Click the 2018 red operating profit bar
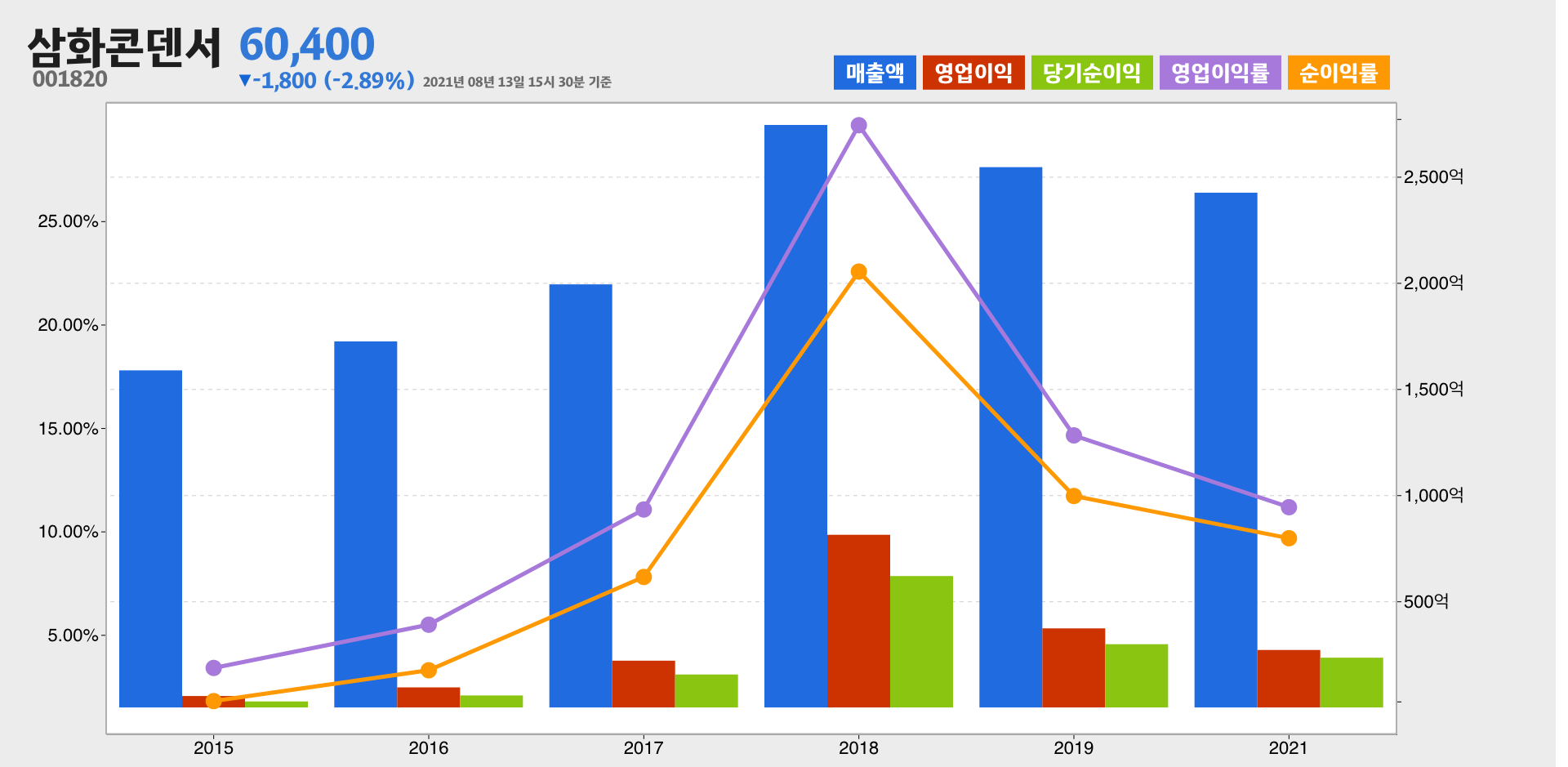This screenshot has height=767, width=1568. coord(858,621)
